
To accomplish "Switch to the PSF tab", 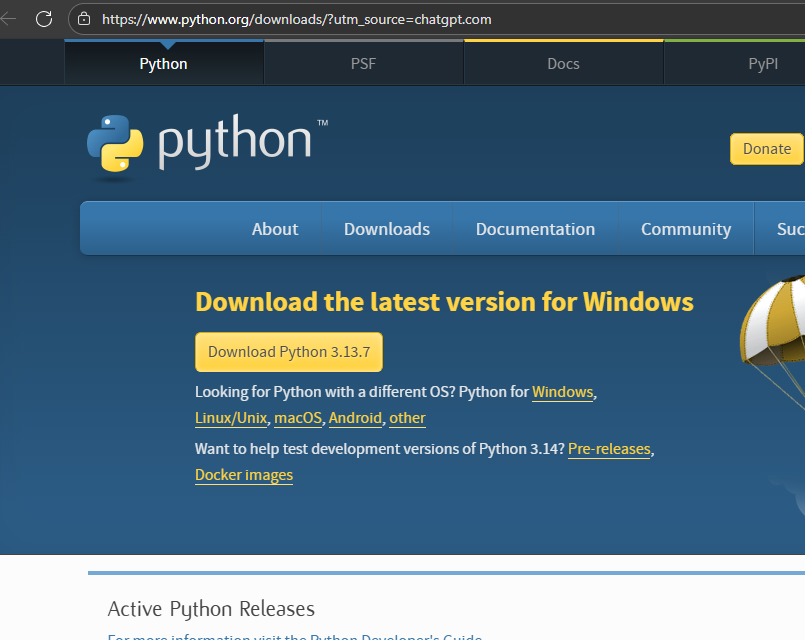I will [x=363, y=64].
